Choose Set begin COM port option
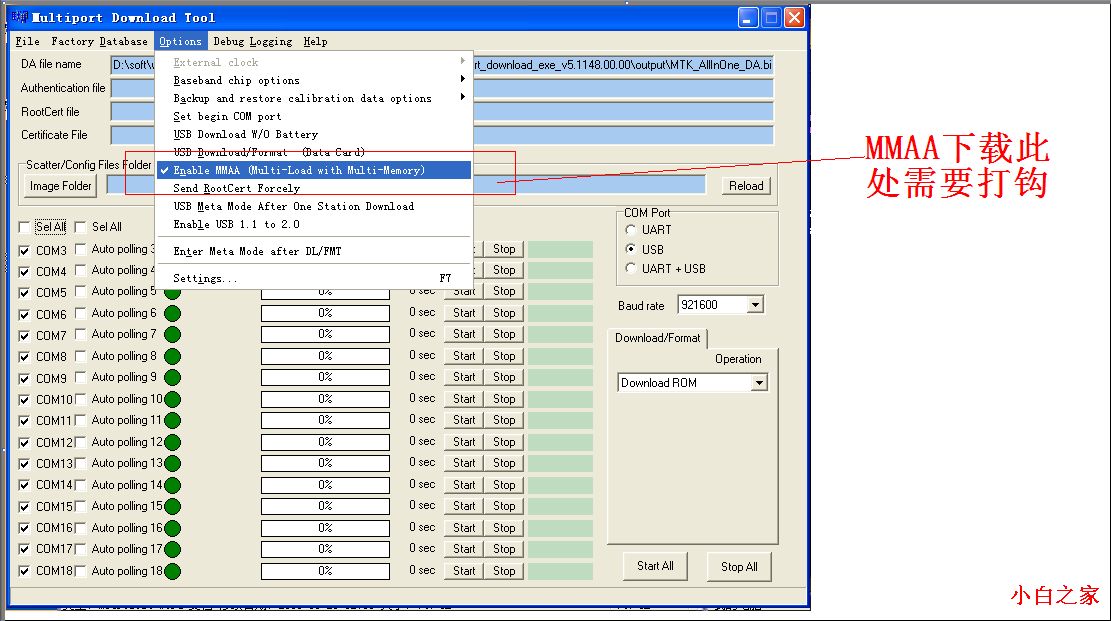Screen dimensions: 1111x621 (x=312, y=116)
